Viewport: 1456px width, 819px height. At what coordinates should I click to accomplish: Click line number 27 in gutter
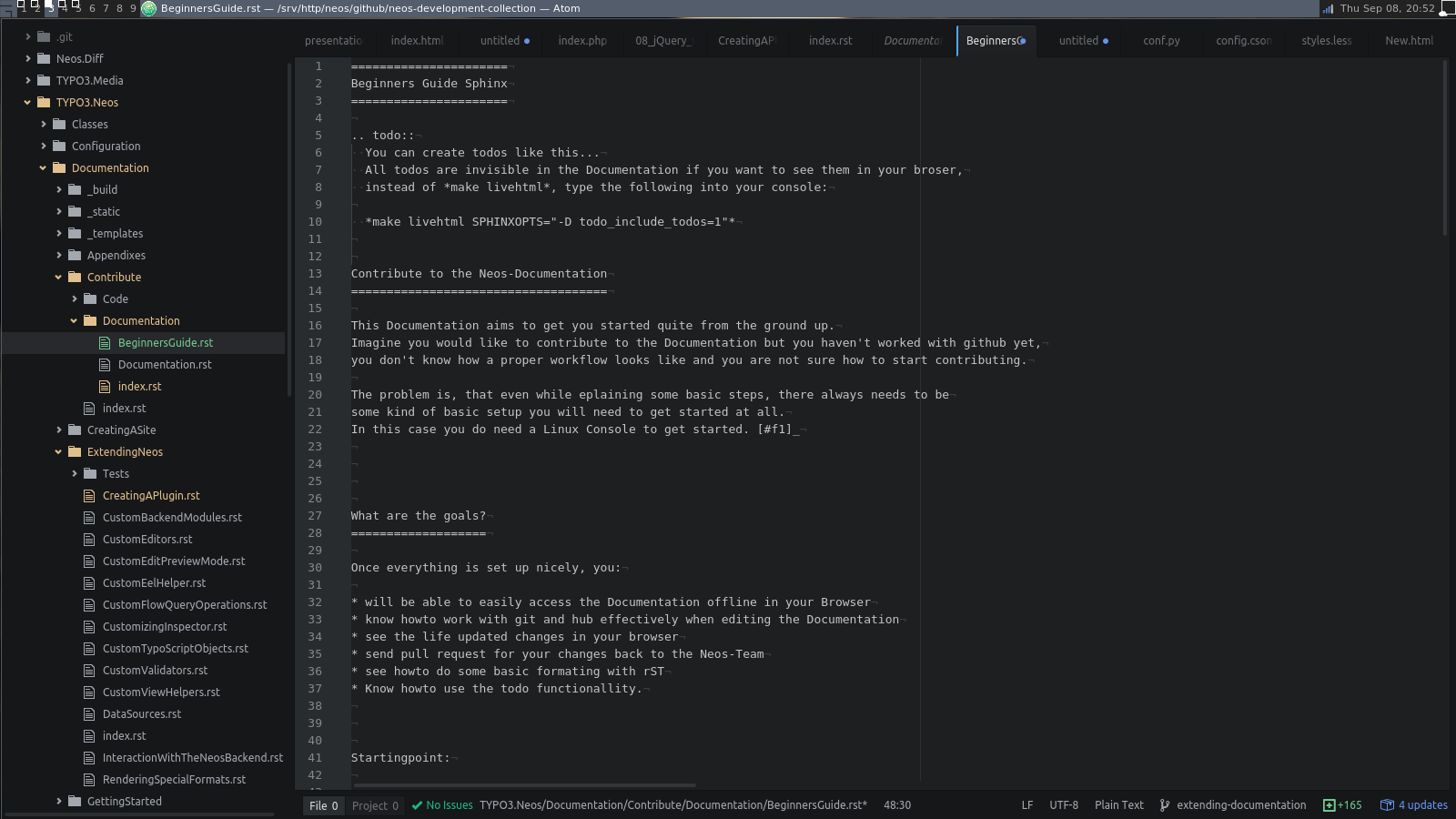pyautogui.click(x=315, y=515)
